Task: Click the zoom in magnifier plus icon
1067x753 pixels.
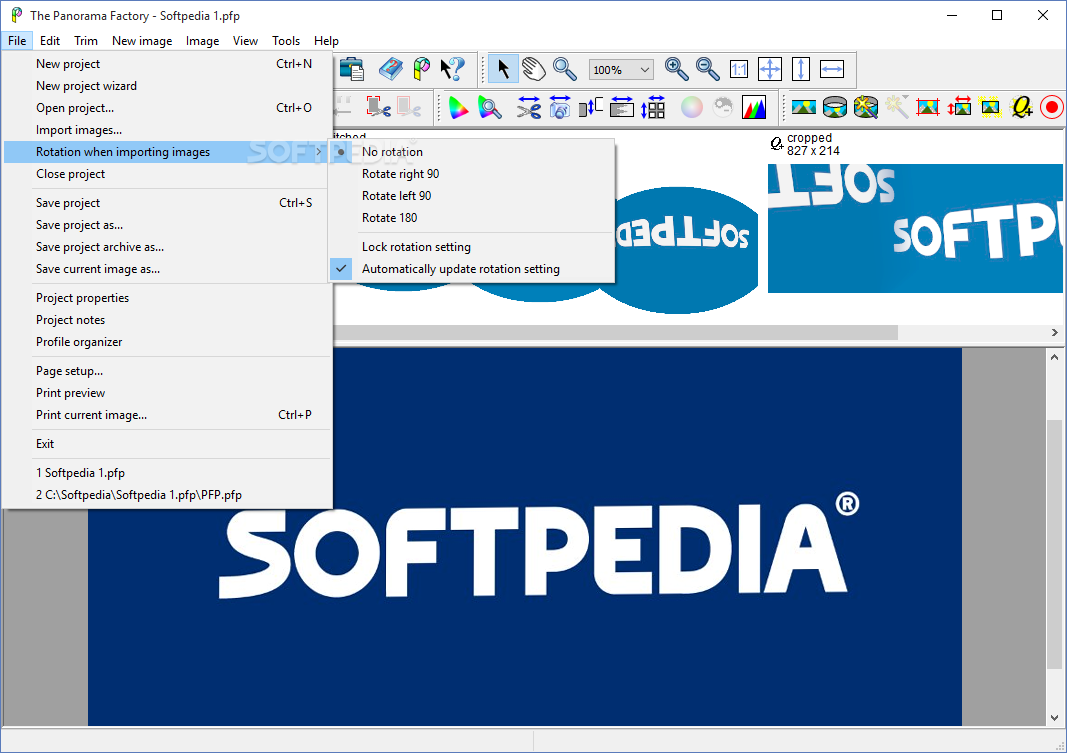Action: (676, 69)
